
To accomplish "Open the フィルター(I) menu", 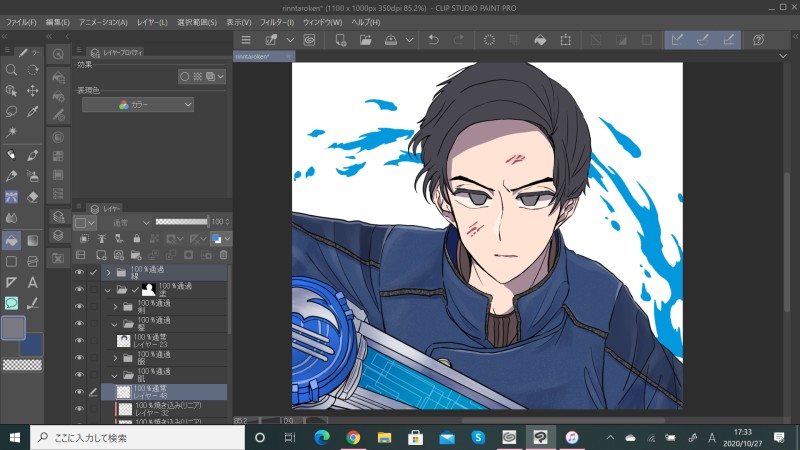I will [x=276, y=22].
